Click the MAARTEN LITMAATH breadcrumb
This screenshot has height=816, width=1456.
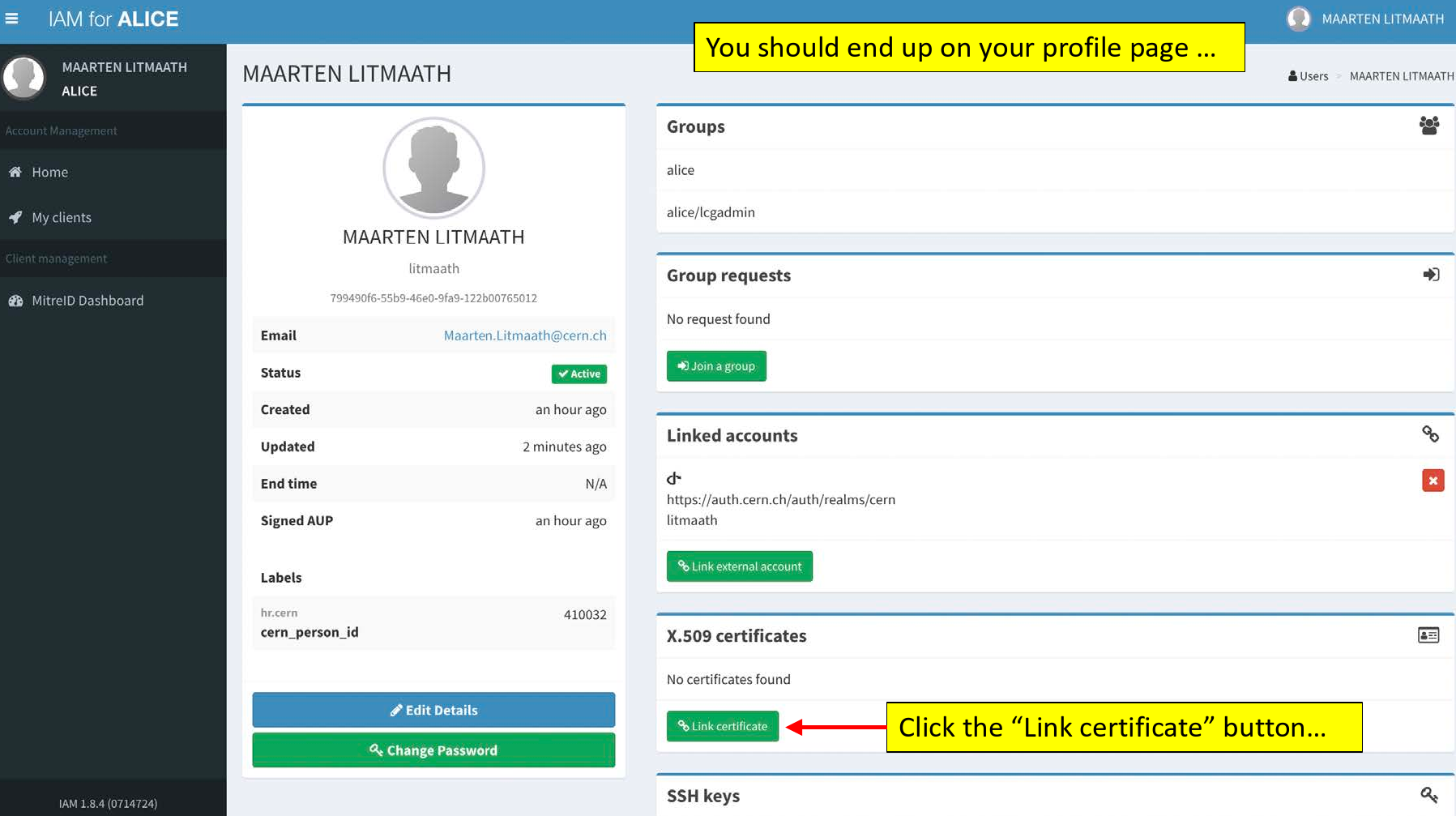[x=1402, y=76]
